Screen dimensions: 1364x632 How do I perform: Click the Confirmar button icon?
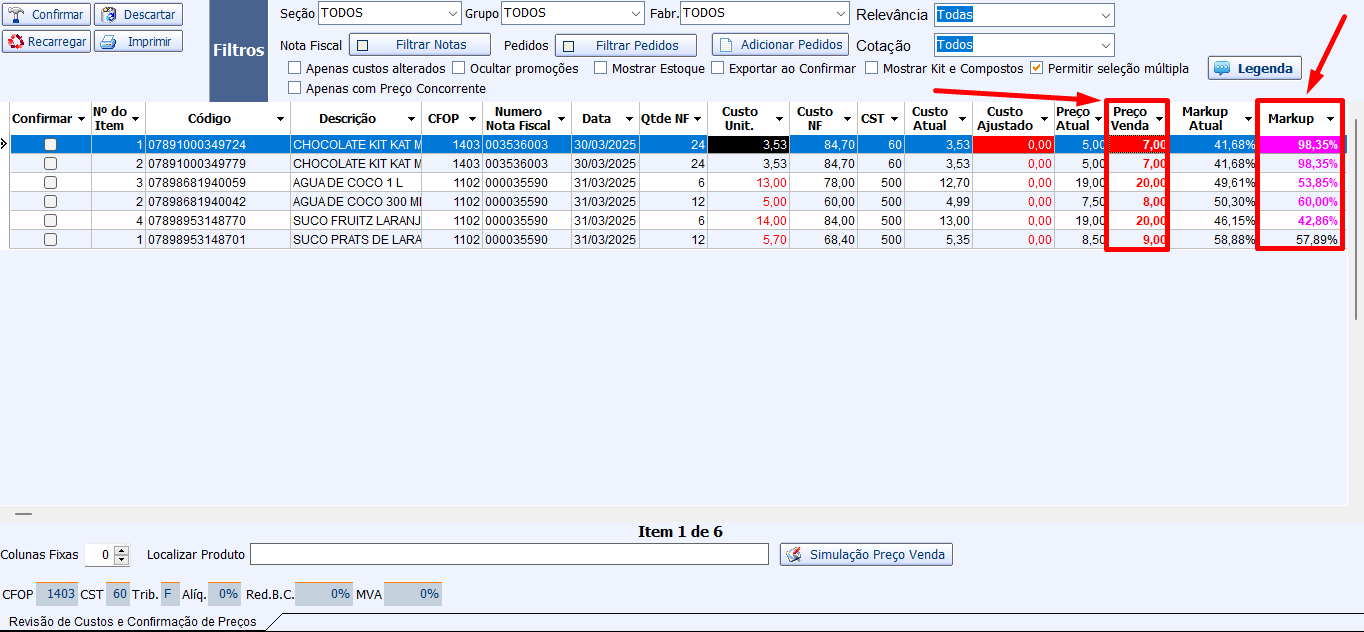(17, 15)
